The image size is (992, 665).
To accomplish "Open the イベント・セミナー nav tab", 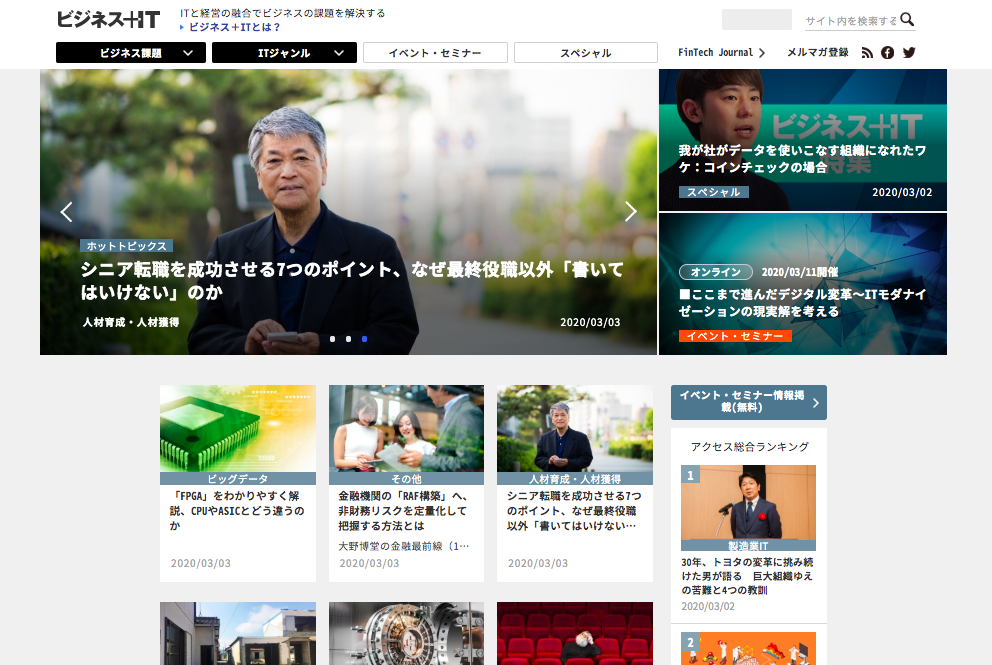I will coord(435,53).
